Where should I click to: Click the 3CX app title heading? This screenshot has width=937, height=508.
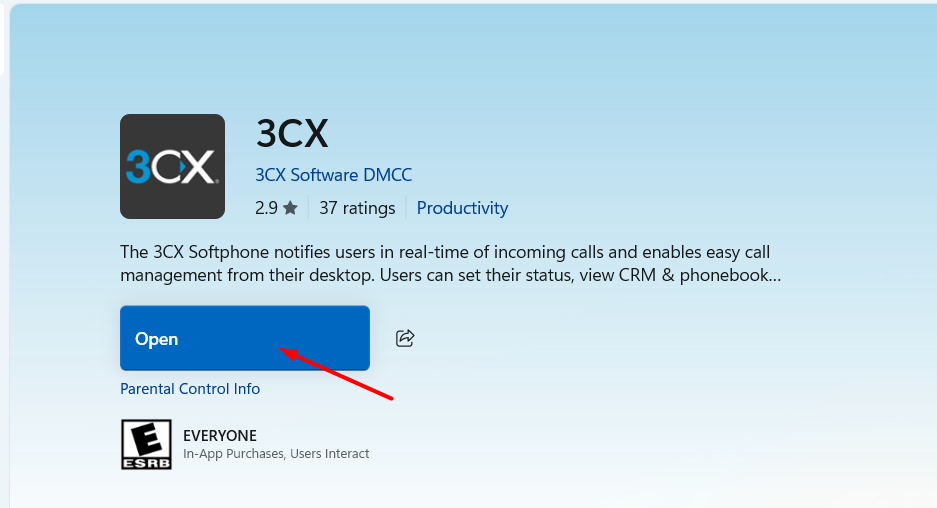(292, 133)
